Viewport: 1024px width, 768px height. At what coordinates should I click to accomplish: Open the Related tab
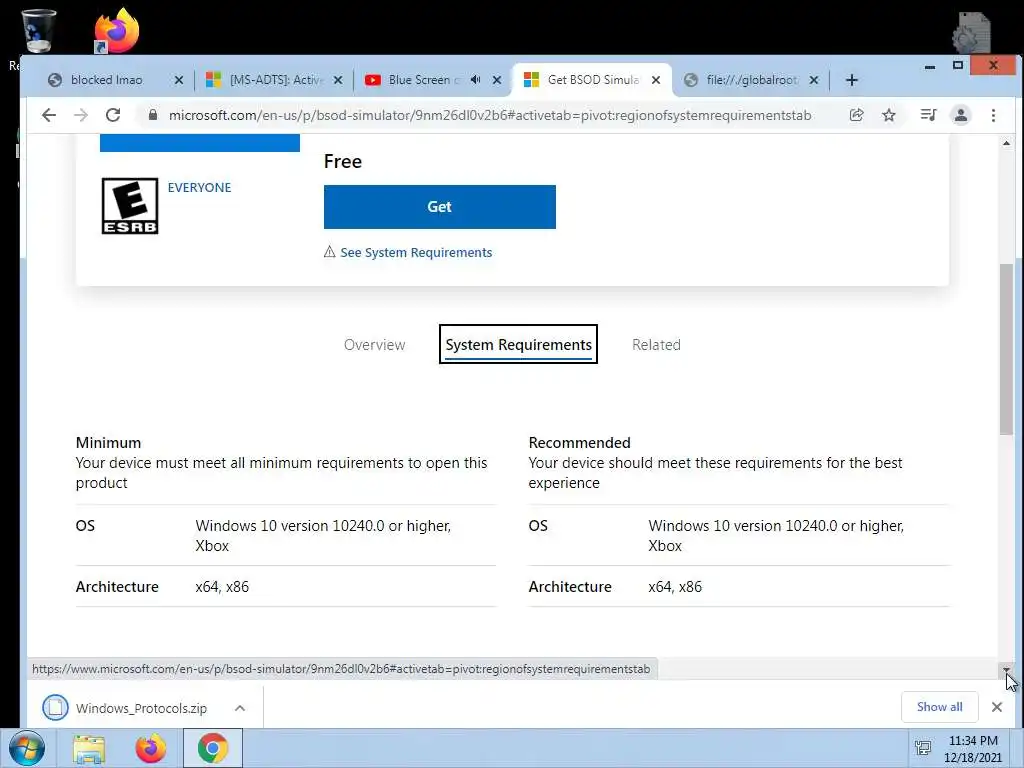656,345
